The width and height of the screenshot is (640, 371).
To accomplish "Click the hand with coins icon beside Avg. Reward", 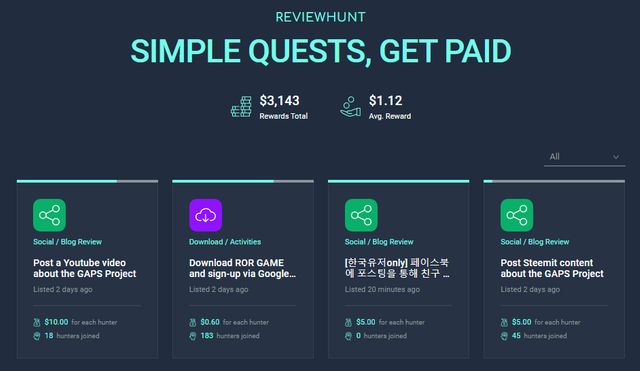I will [x=351, y=107].
